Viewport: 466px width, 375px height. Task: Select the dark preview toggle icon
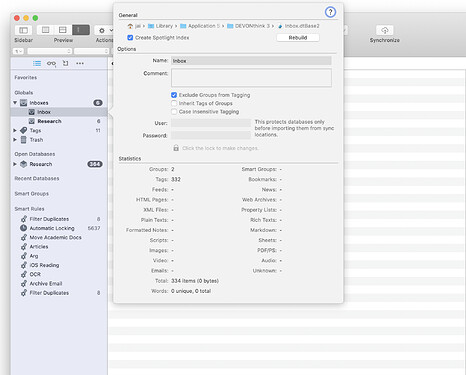81,30
